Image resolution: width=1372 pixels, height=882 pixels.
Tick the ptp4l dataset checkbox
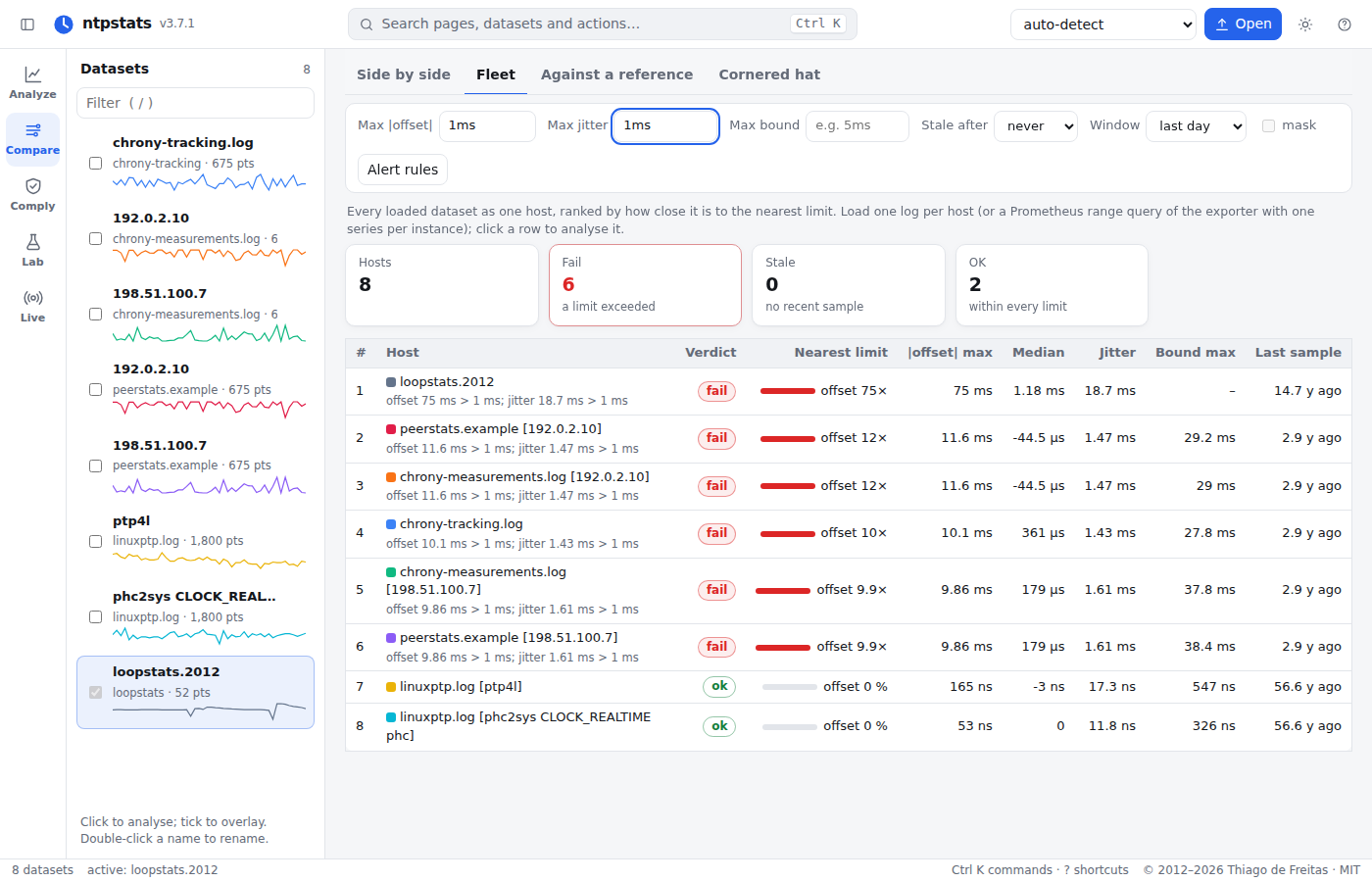tap(95, 541)
